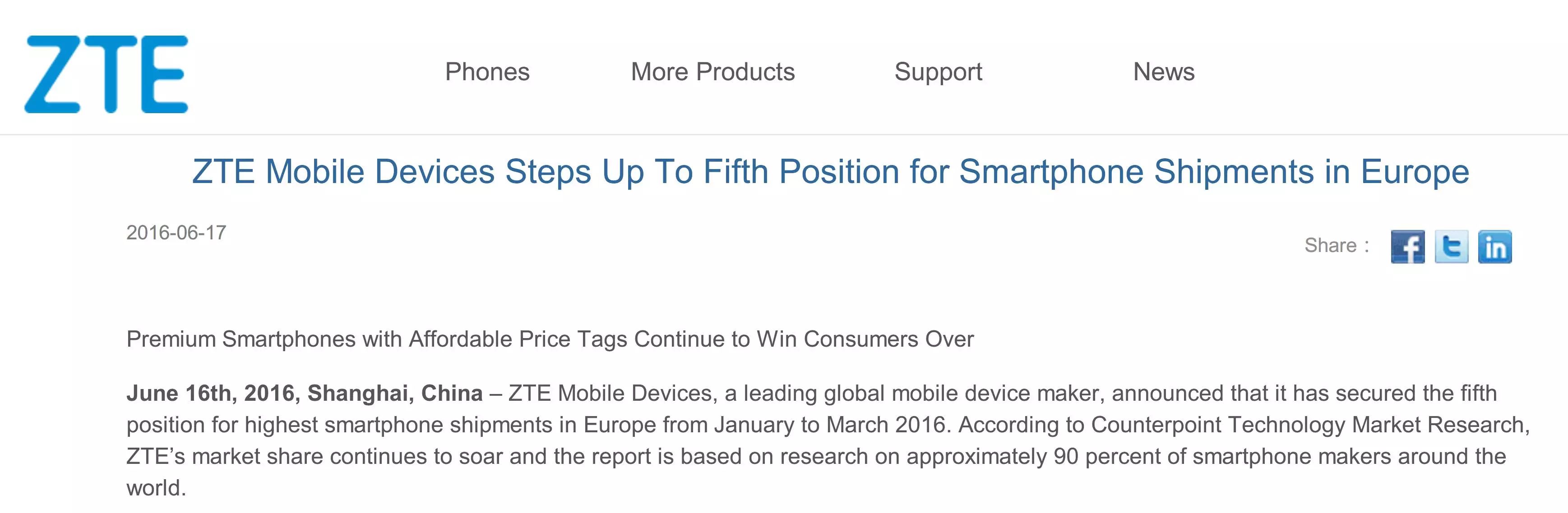Image resolution: width=1568 pixels, height=513 pixels.
Task: Open the News section
Action: [x=1164, y=72]
